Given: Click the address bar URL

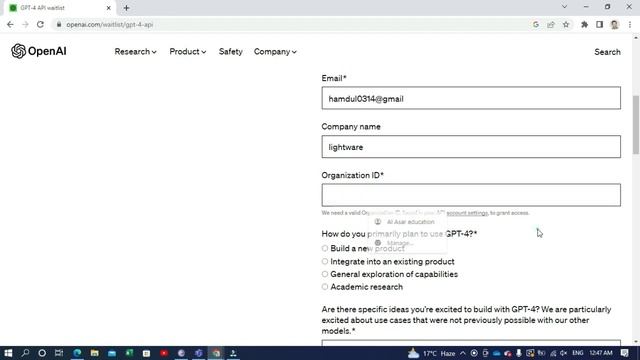Looking at the screenshot, I should pos(110,24).
